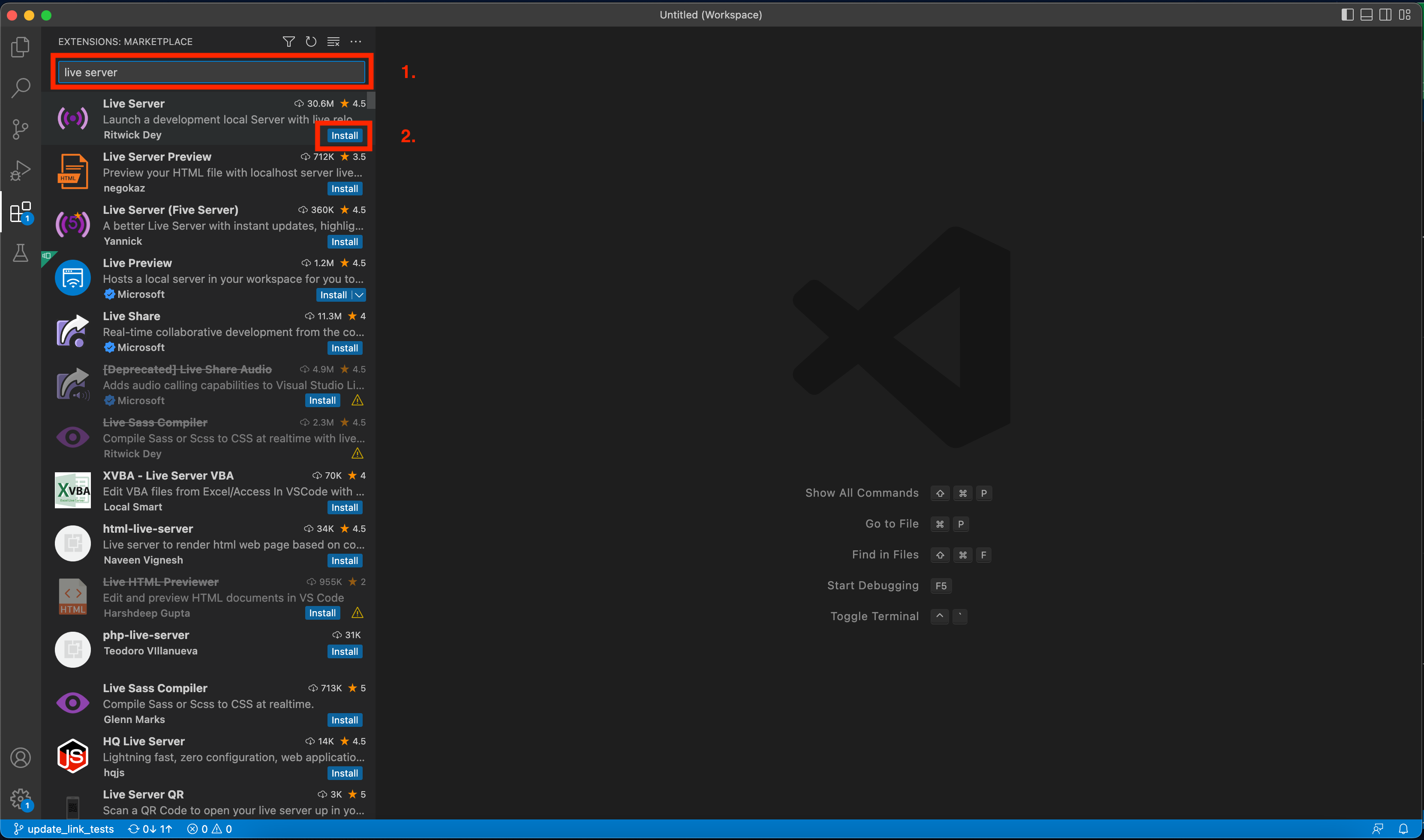The height and width of the screenshot is (840, 1424).
Task: Clear extensions search results
Action: [333, 41]
